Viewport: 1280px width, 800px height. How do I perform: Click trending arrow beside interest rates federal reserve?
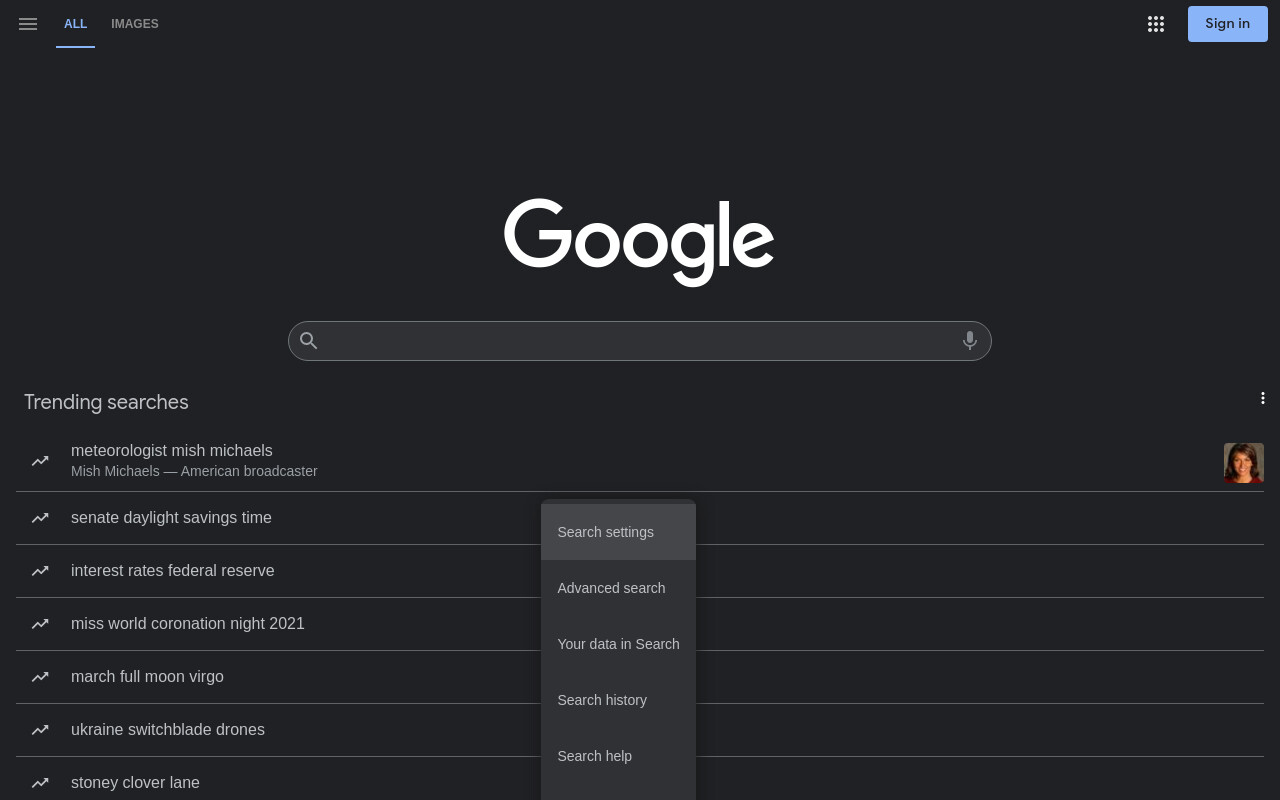pos(40,571)
